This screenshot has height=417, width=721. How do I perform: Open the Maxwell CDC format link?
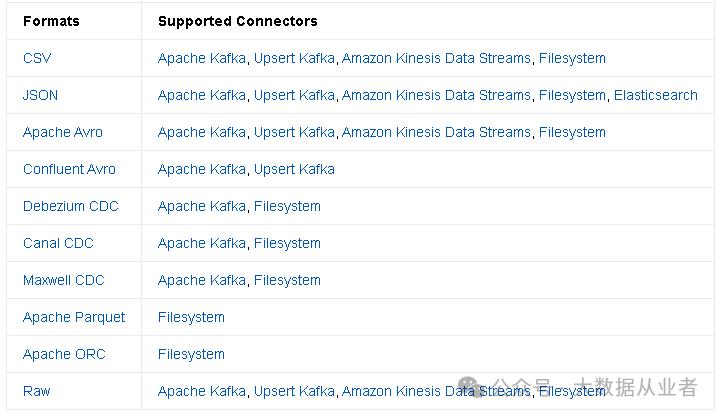(x=64, y=280)
